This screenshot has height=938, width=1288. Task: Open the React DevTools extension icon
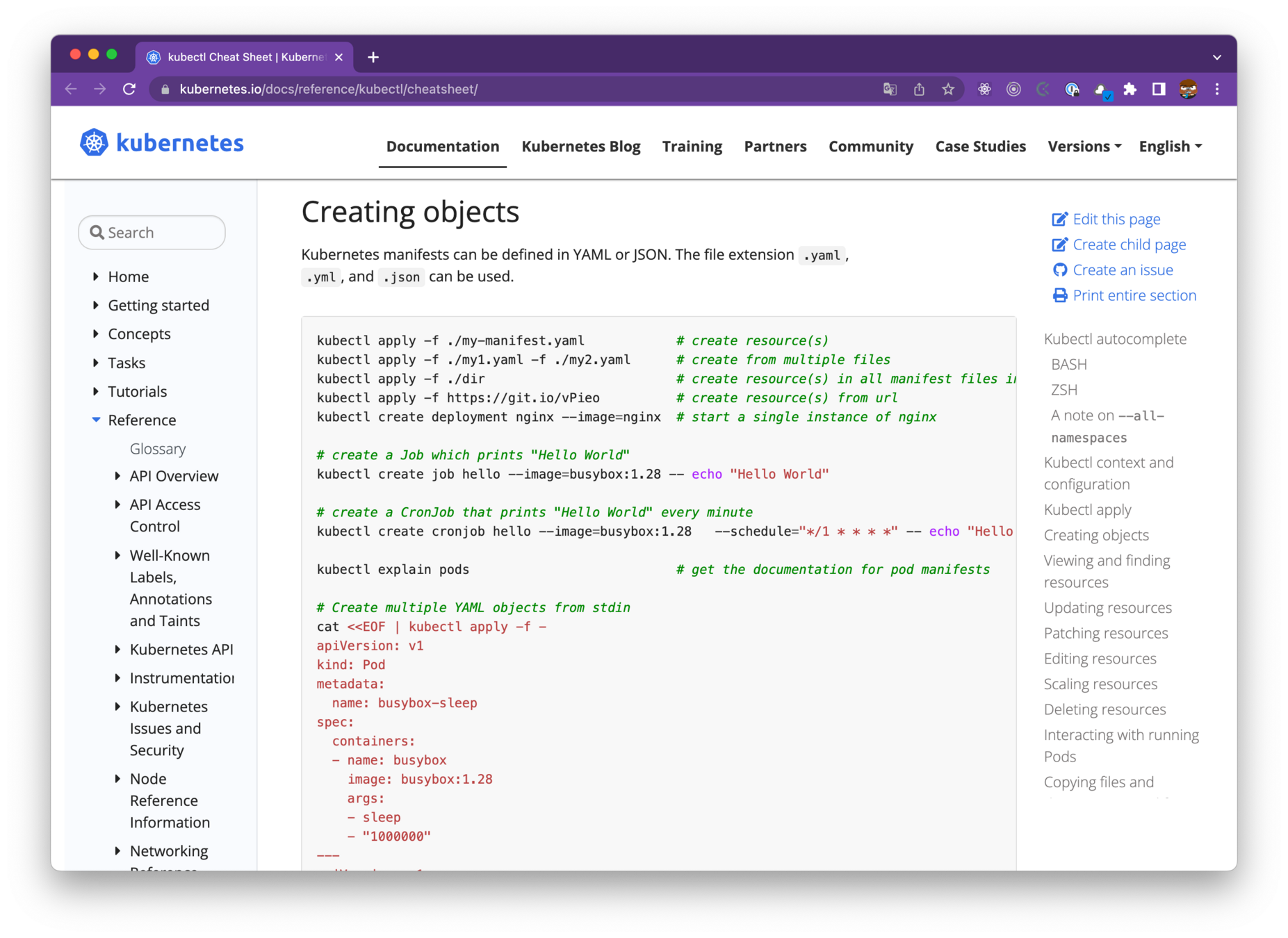[x=984, y=89]
